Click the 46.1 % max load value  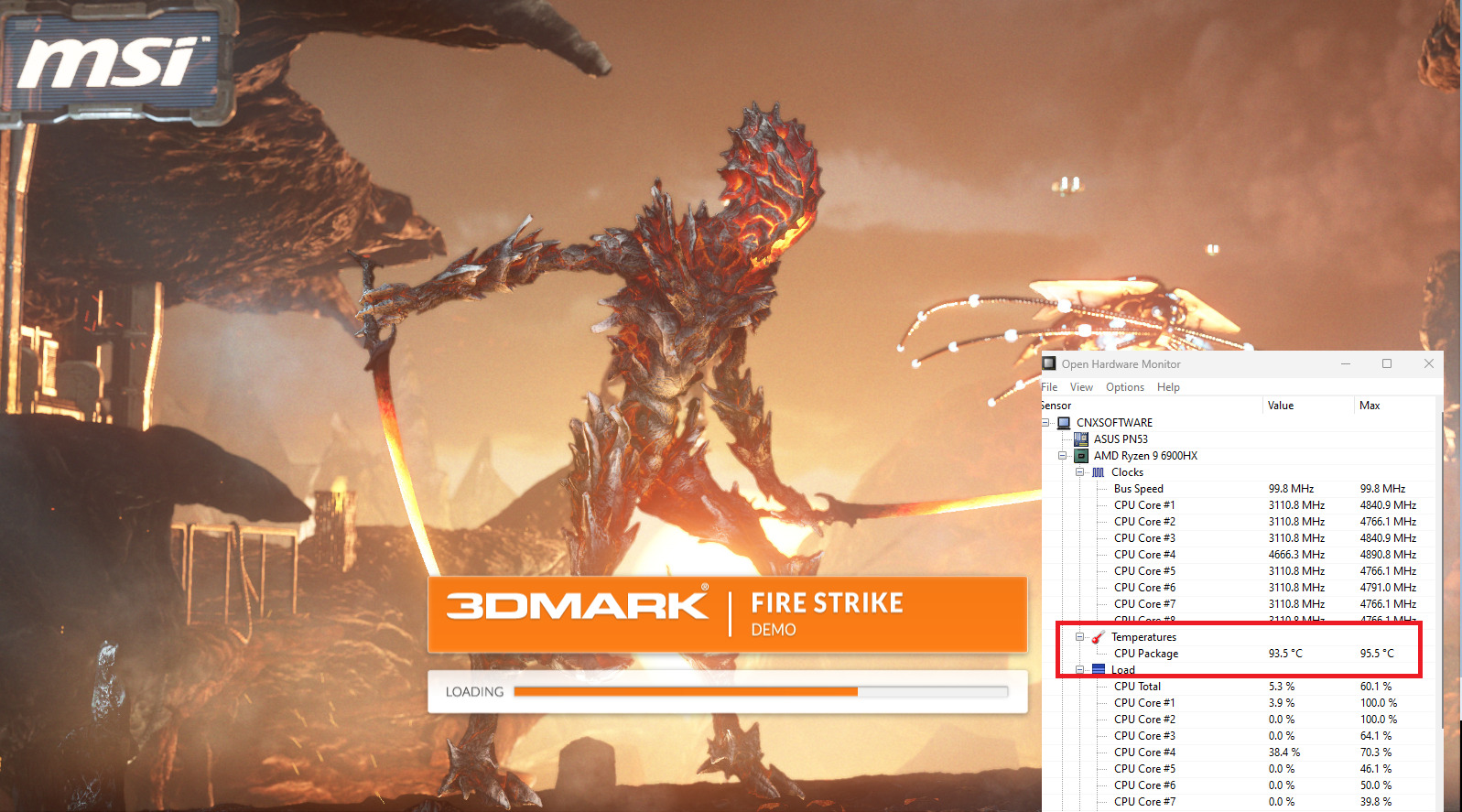pos(1376,769)
